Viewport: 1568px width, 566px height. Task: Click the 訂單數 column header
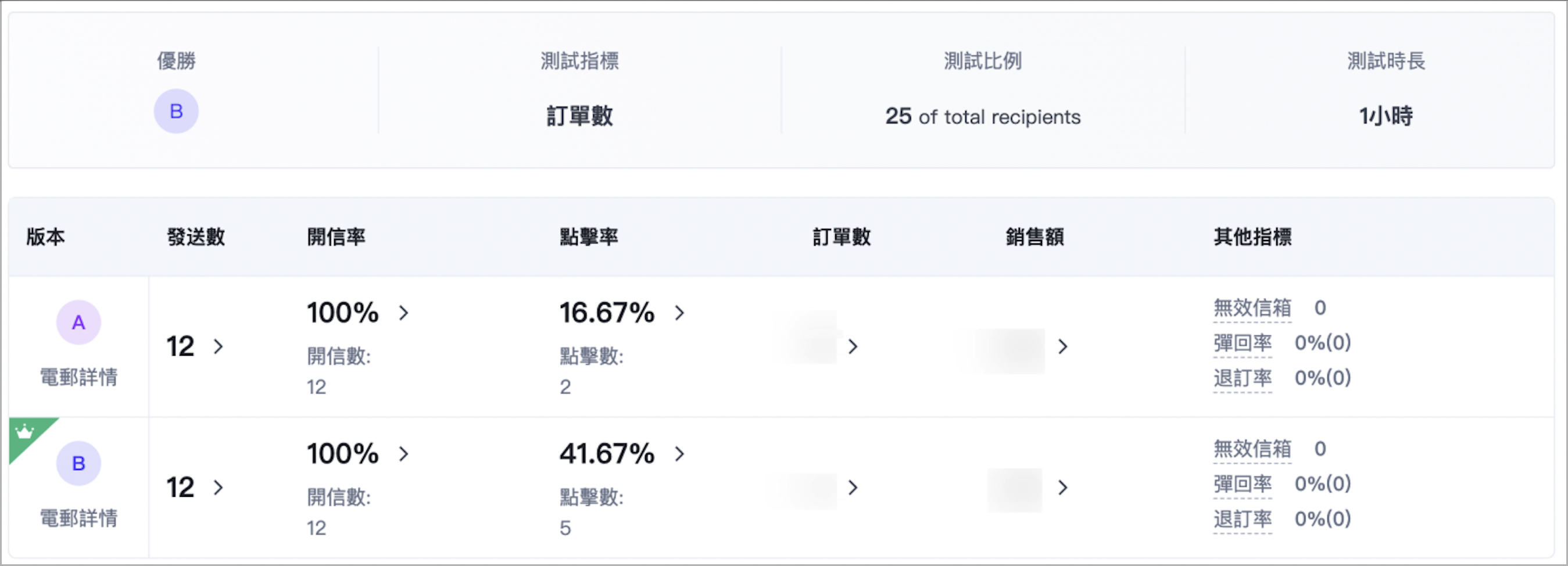[842, 237]
